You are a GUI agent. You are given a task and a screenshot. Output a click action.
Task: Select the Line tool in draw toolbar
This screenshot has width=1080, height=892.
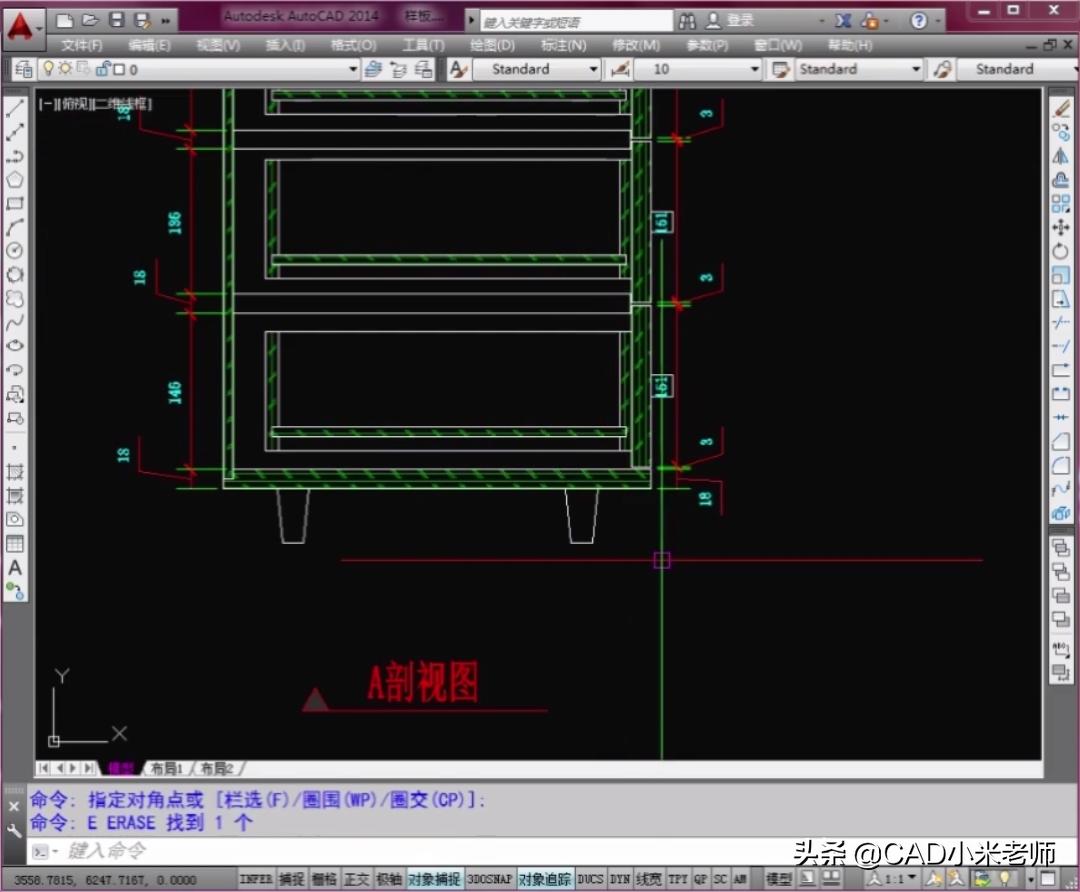click(x=14, y=108)
